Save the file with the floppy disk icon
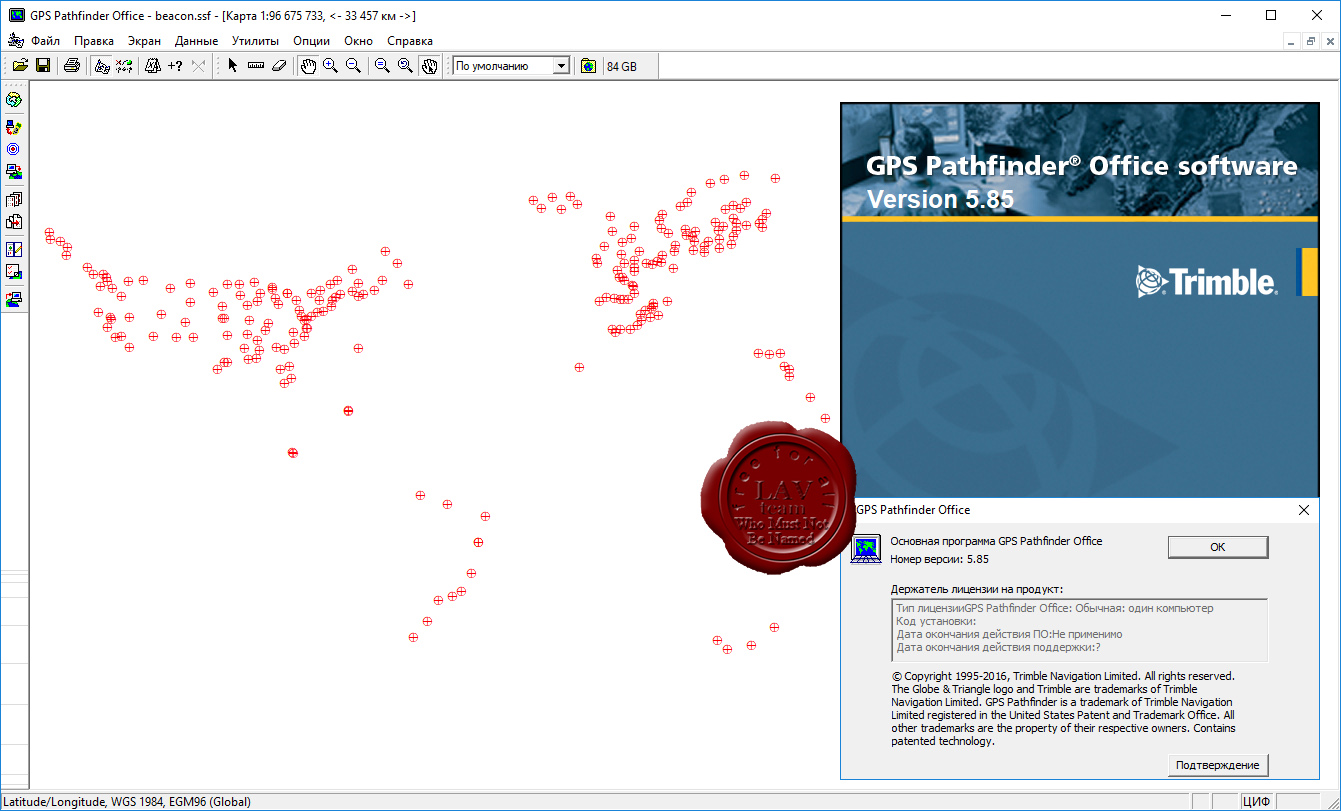This screenshot has width=1341, height=811. click(x=43, y=66)
